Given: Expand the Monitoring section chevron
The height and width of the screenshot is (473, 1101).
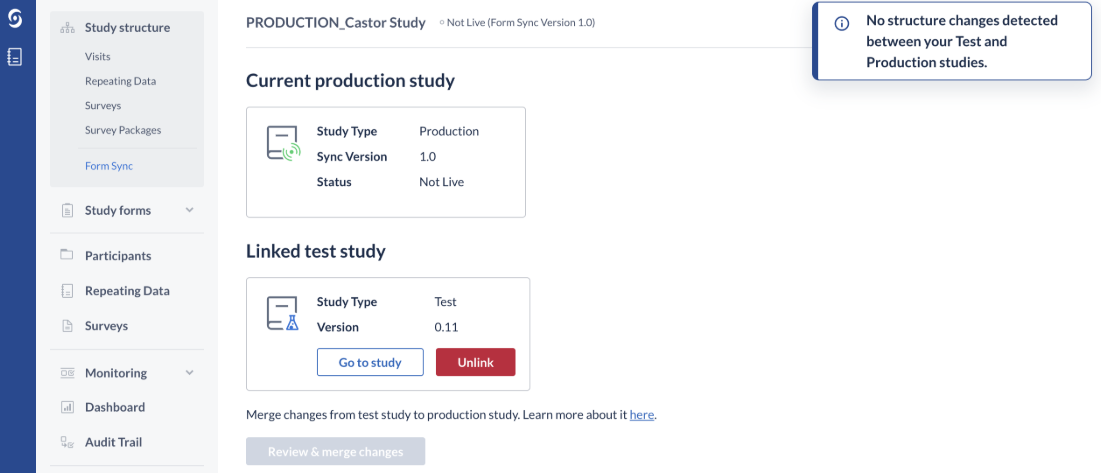Looking at the screenshot, I should pos(189,373).
